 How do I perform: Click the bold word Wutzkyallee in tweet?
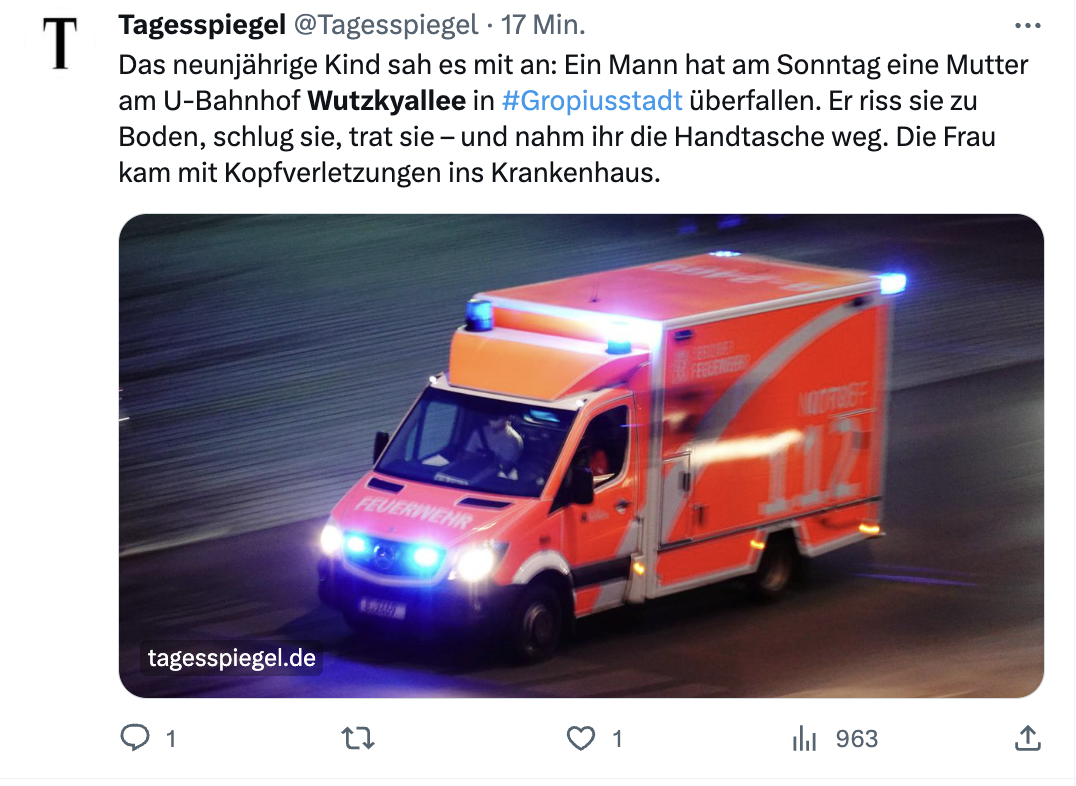tap(386, 100)
